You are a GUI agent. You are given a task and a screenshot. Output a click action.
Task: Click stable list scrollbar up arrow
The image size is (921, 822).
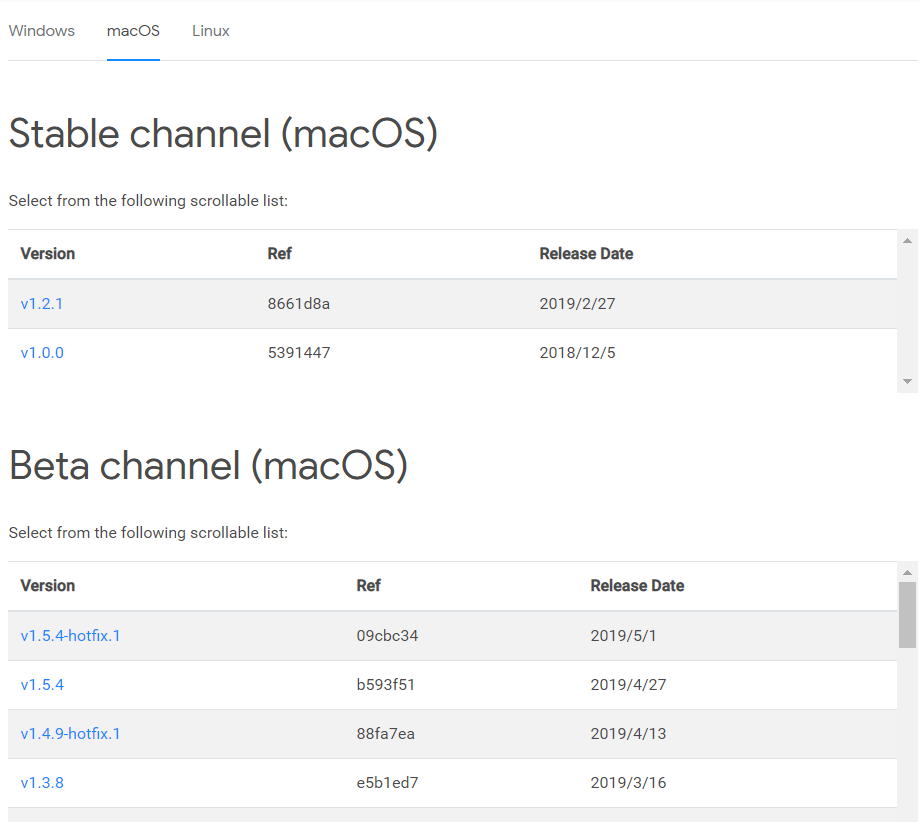(x=907, y=240)
